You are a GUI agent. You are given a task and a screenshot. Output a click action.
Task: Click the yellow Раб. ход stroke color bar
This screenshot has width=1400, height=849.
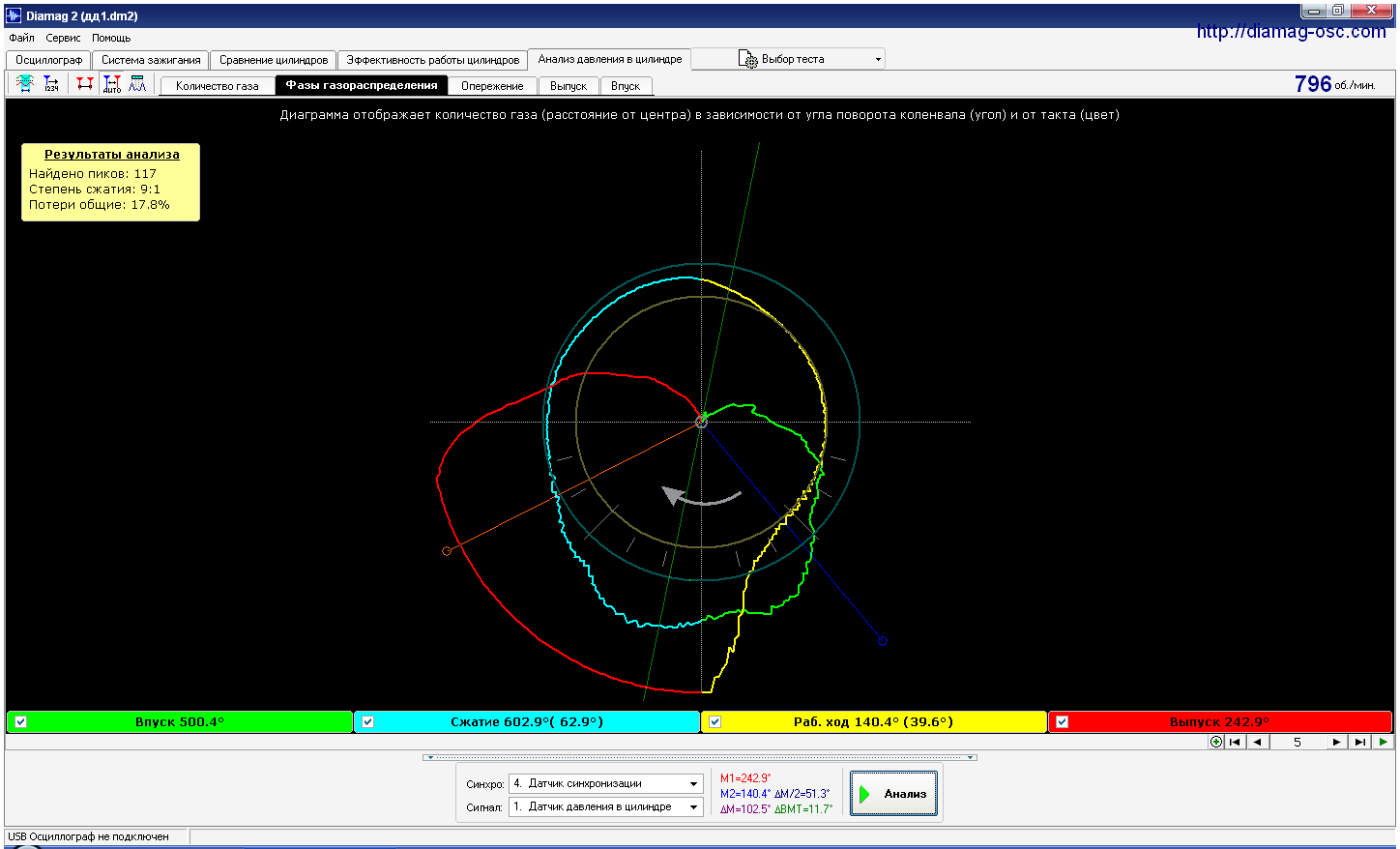click(874, 721)
